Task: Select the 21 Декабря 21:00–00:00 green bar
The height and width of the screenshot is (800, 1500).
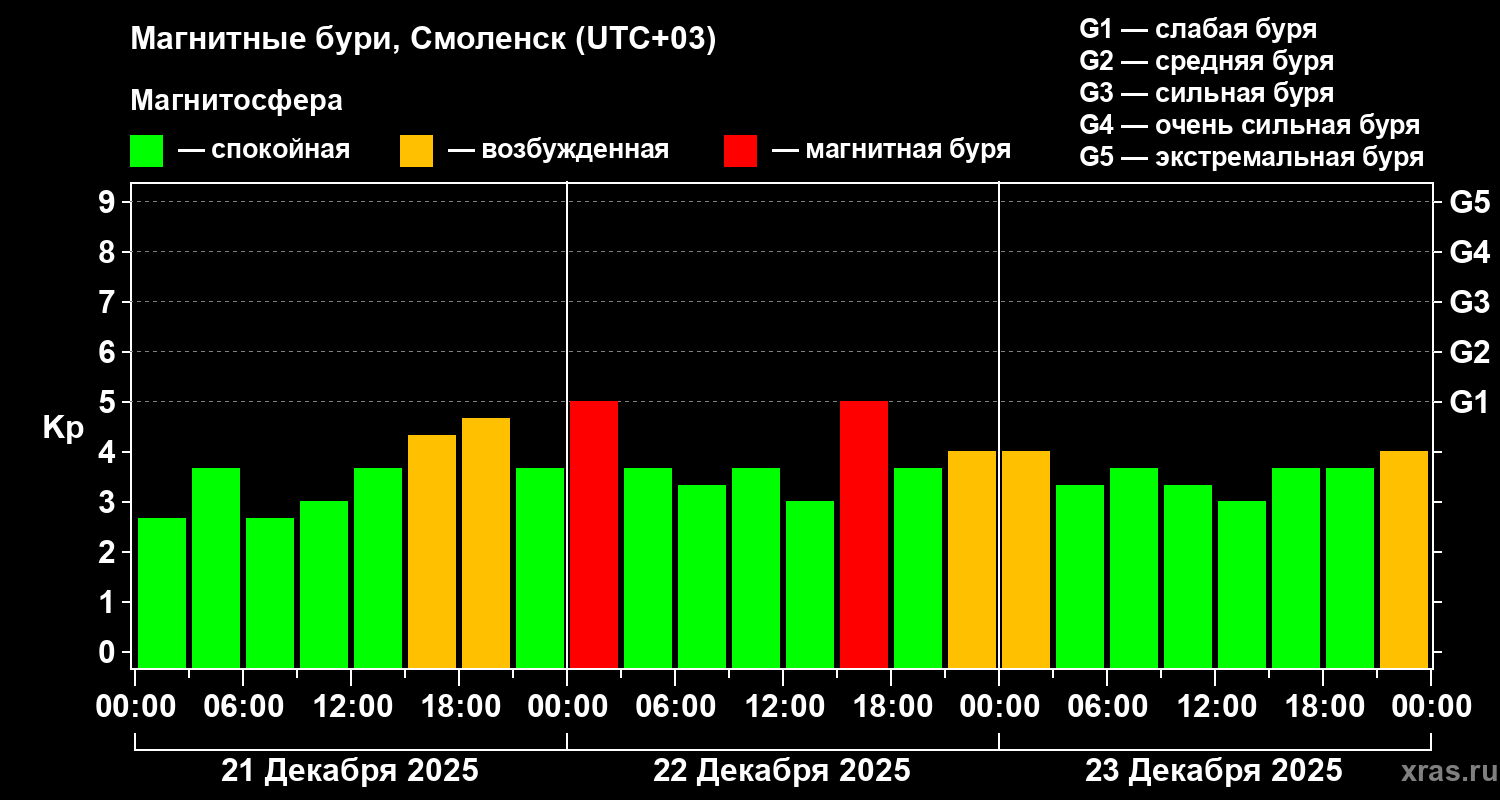Action: coord(540,568)
